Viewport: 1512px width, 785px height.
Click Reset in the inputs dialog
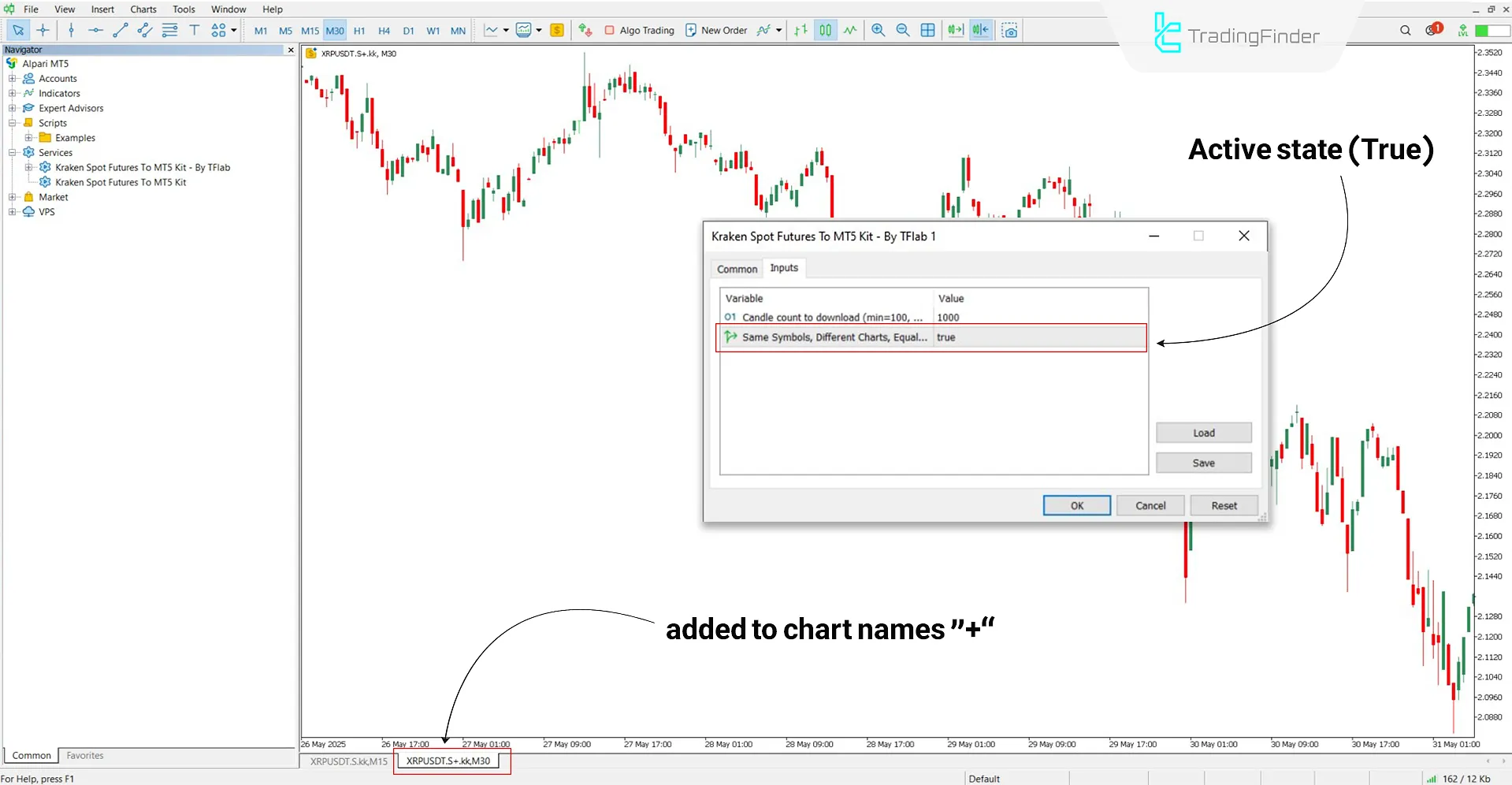[x=1224, y=505]
